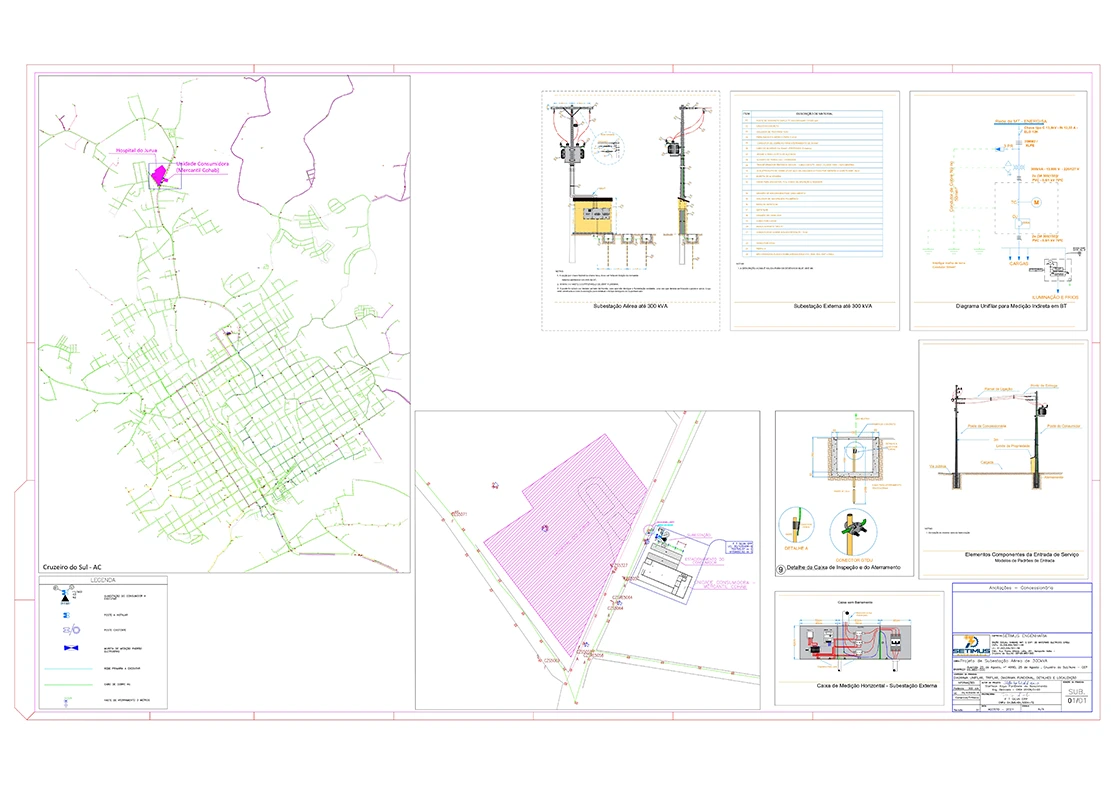The height and width of the screenshot is (786, 1111).
Task: Click the LEGENDA header
Action: point(103,580)
